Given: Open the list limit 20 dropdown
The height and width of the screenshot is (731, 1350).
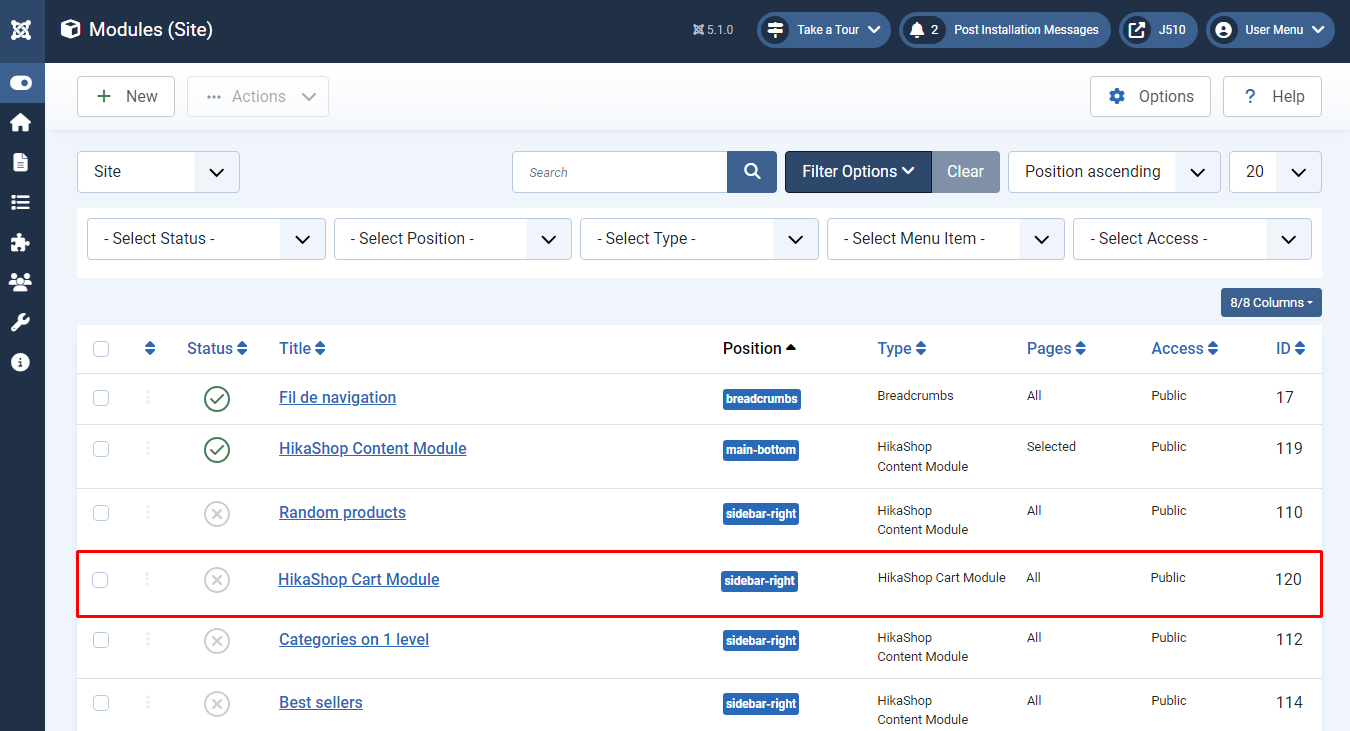Looking at the screenshot, I should [x=1275, y=172].
